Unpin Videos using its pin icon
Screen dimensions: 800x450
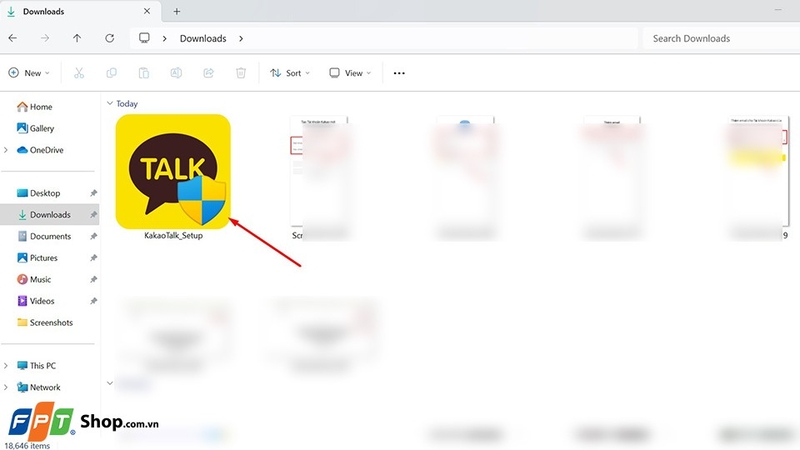click(x=93, y=301)
